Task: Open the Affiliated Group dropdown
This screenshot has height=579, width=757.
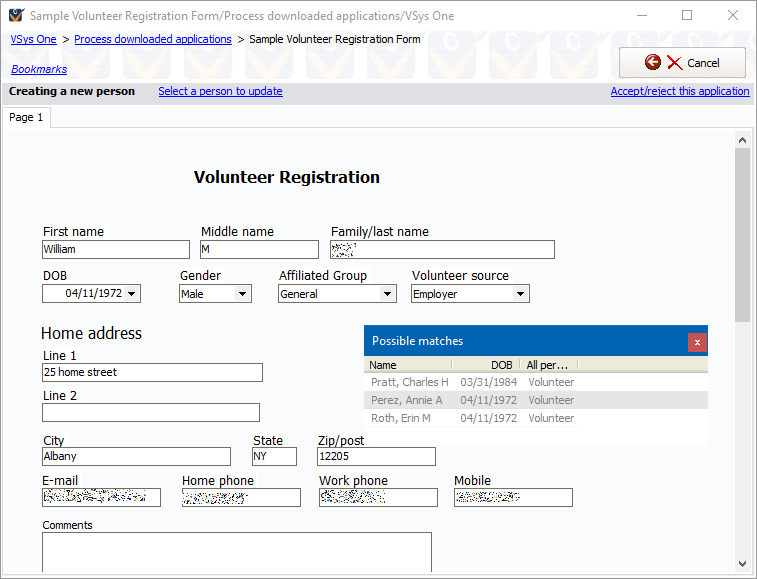Action: coord(387,294)
